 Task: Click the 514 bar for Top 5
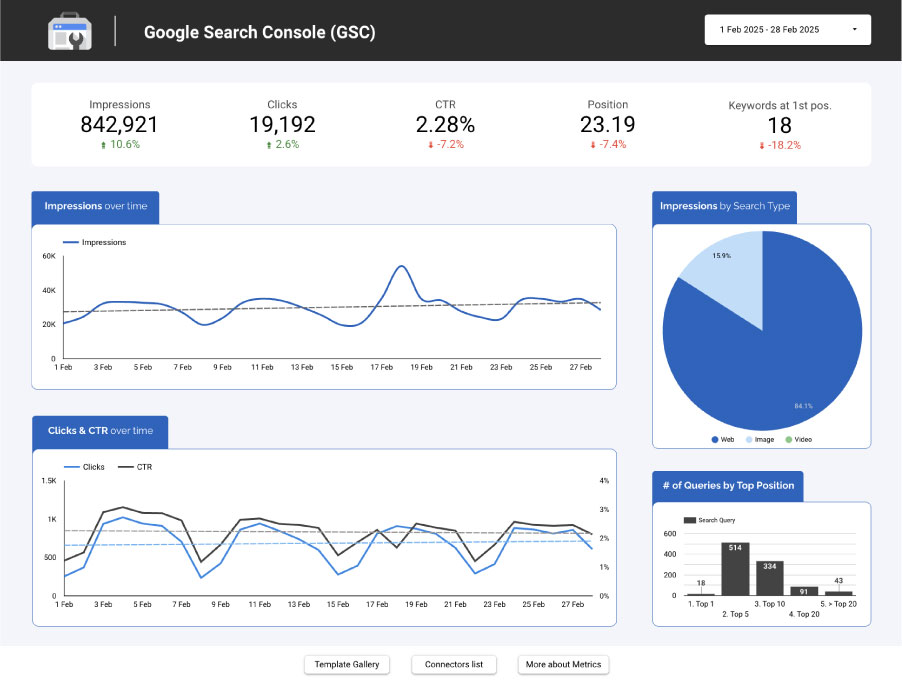735,569
